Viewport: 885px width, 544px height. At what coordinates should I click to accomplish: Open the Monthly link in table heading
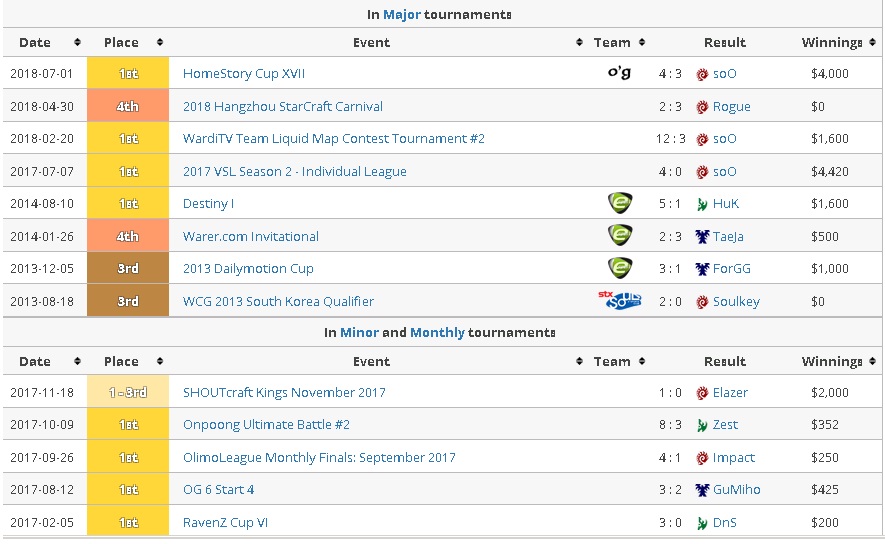[437, 333]
